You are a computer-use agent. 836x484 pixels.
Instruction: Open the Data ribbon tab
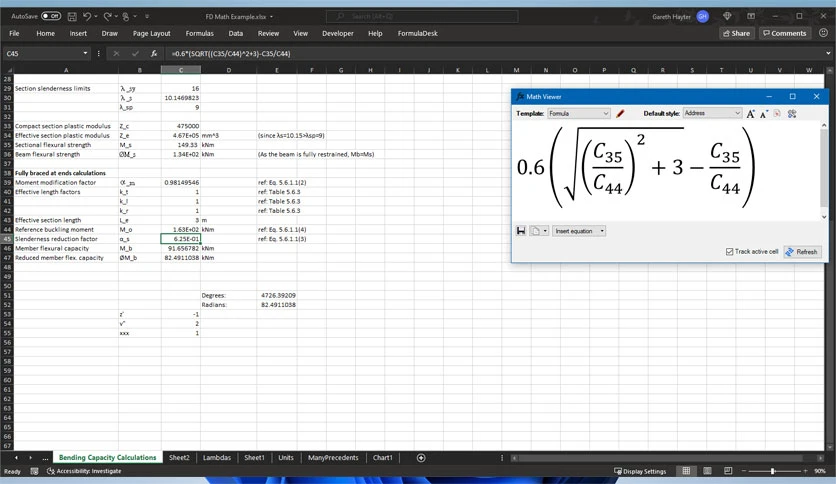[x=236, y=33]
